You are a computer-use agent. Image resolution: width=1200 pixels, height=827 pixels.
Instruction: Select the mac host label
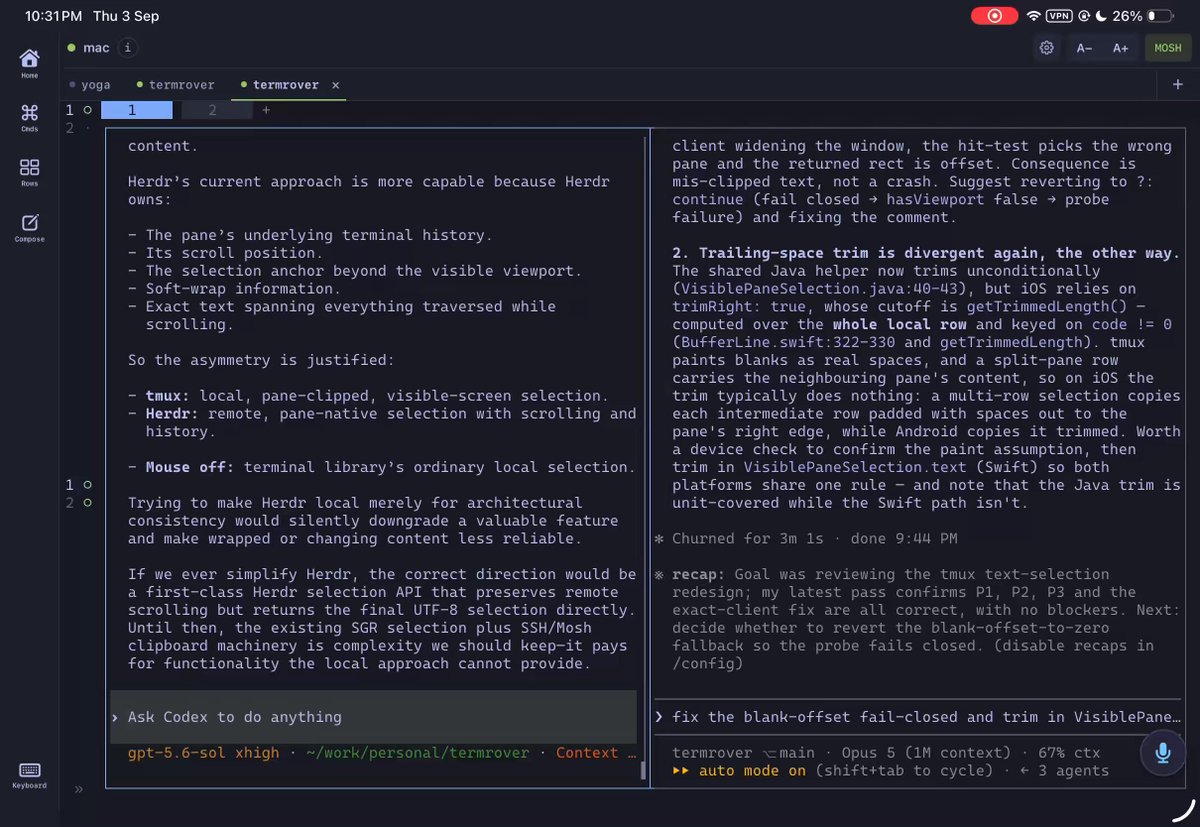pos(96,47)
